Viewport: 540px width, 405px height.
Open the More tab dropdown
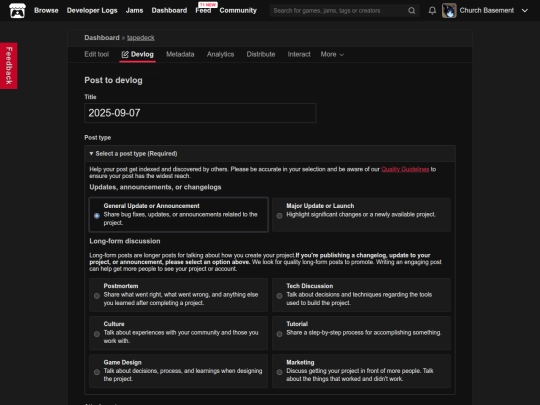tap(332, 54)
